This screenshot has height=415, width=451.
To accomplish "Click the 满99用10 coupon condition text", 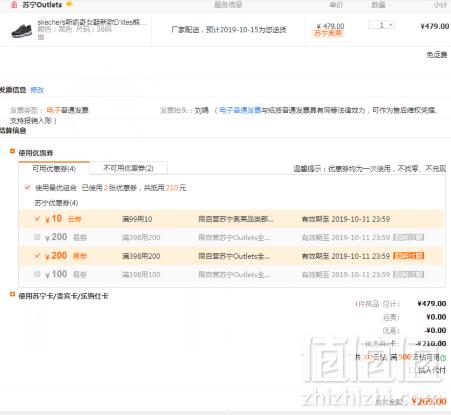I will [x=137, y=219].
